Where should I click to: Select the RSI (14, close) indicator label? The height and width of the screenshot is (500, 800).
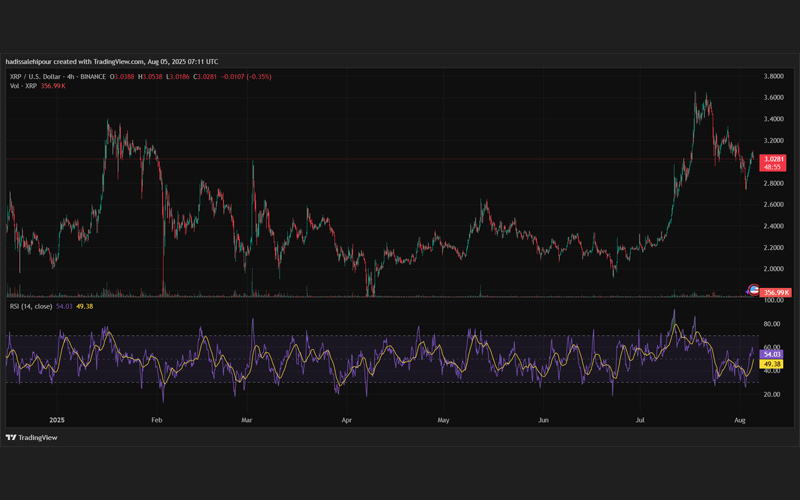coord(31,306)
